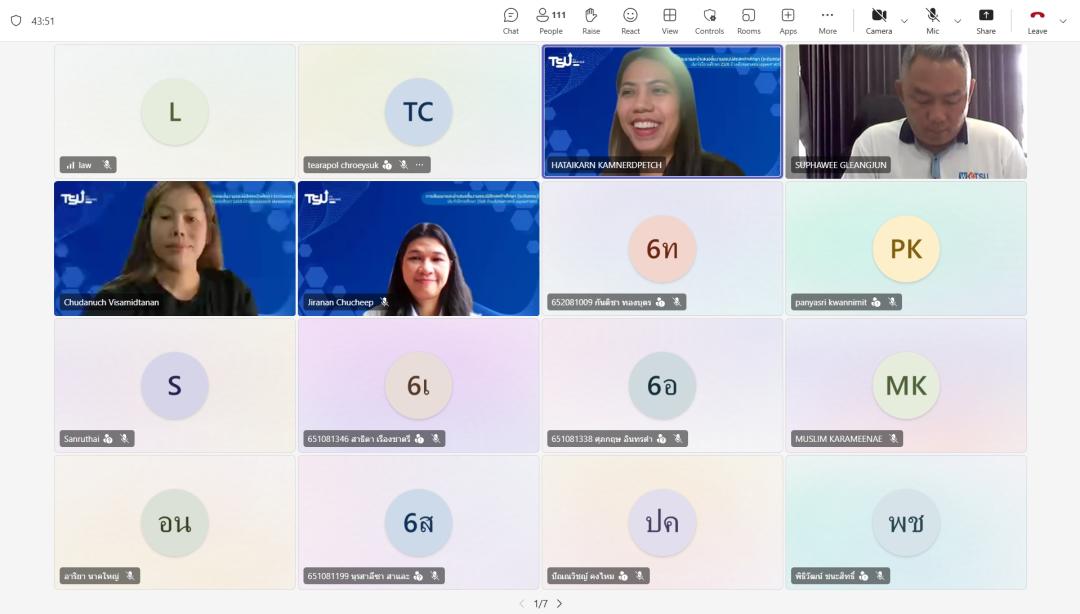Image resolution: width=1080 pixels, height=614 pixels.
Task: Click the meeting security shield icon
Action: 16,21
